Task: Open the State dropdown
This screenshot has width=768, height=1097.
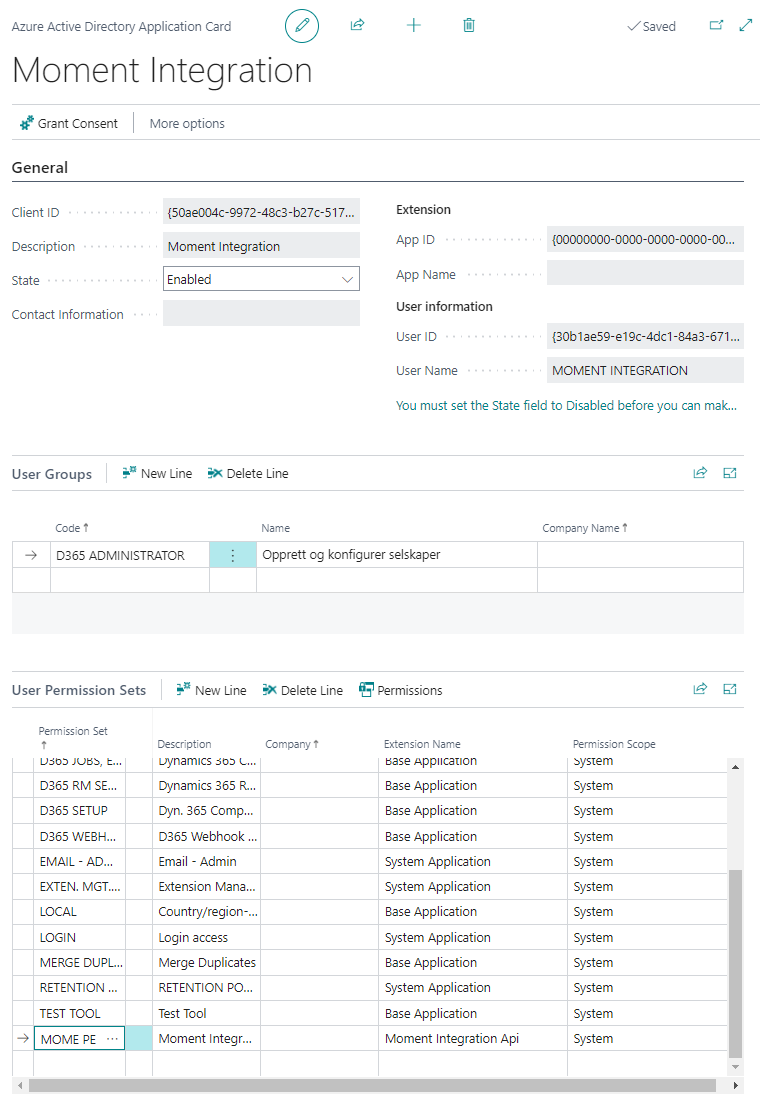Action: click(261, 280)
